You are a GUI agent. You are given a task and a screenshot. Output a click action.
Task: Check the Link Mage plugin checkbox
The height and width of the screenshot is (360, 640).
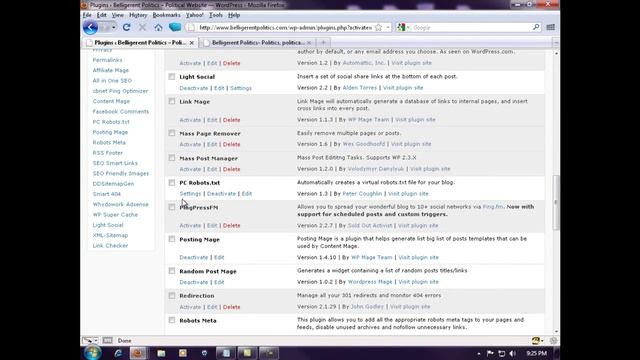tap(172, 101)
